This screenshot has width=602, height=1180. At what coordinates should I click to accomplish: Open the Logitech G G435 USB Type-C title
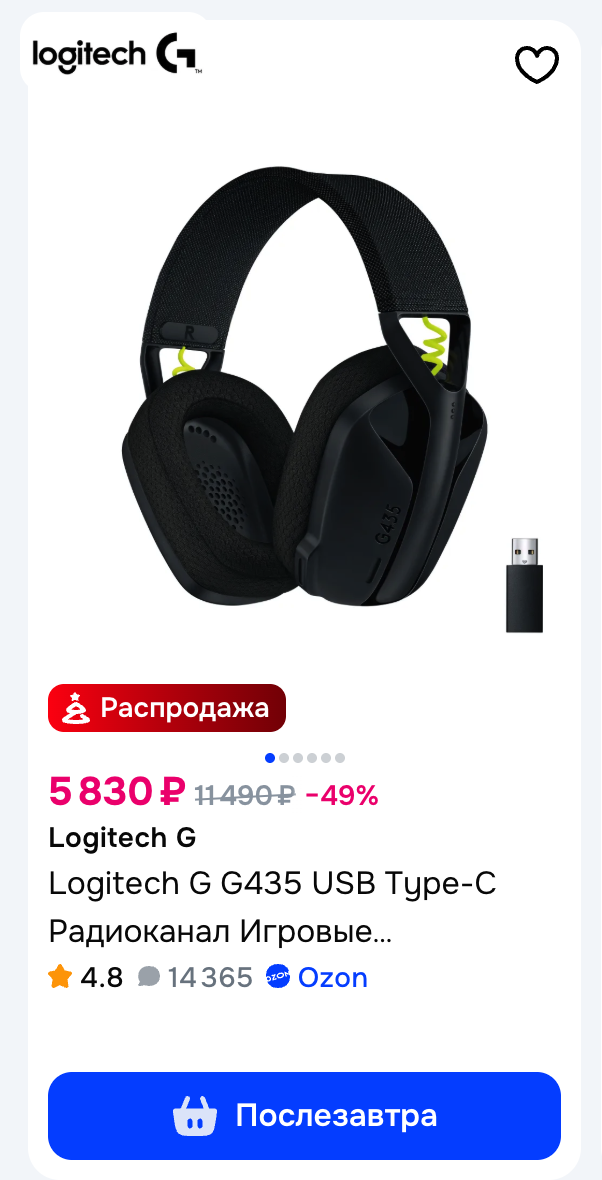[272, 908]
